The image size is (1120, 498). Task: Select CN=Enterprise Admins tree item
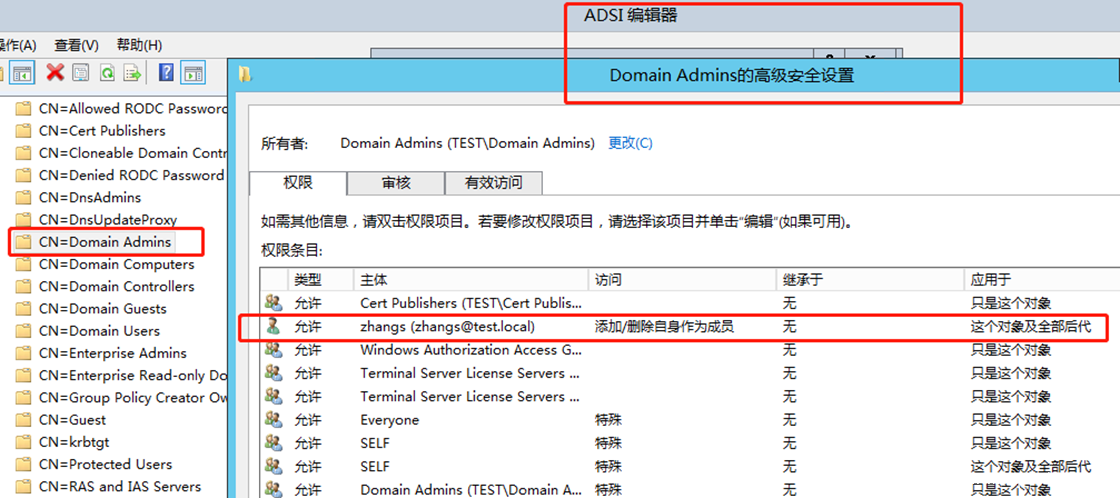tap(113, 353)
